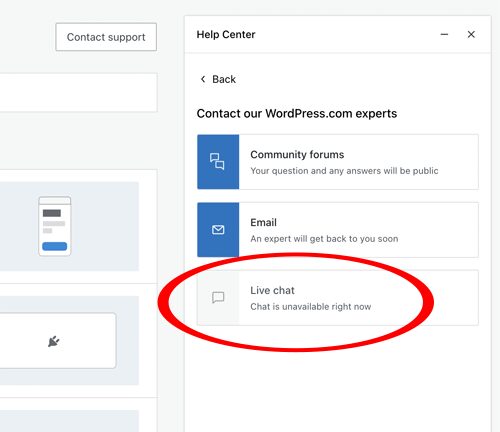Click the Contact support button

click(x=106, y=37)
